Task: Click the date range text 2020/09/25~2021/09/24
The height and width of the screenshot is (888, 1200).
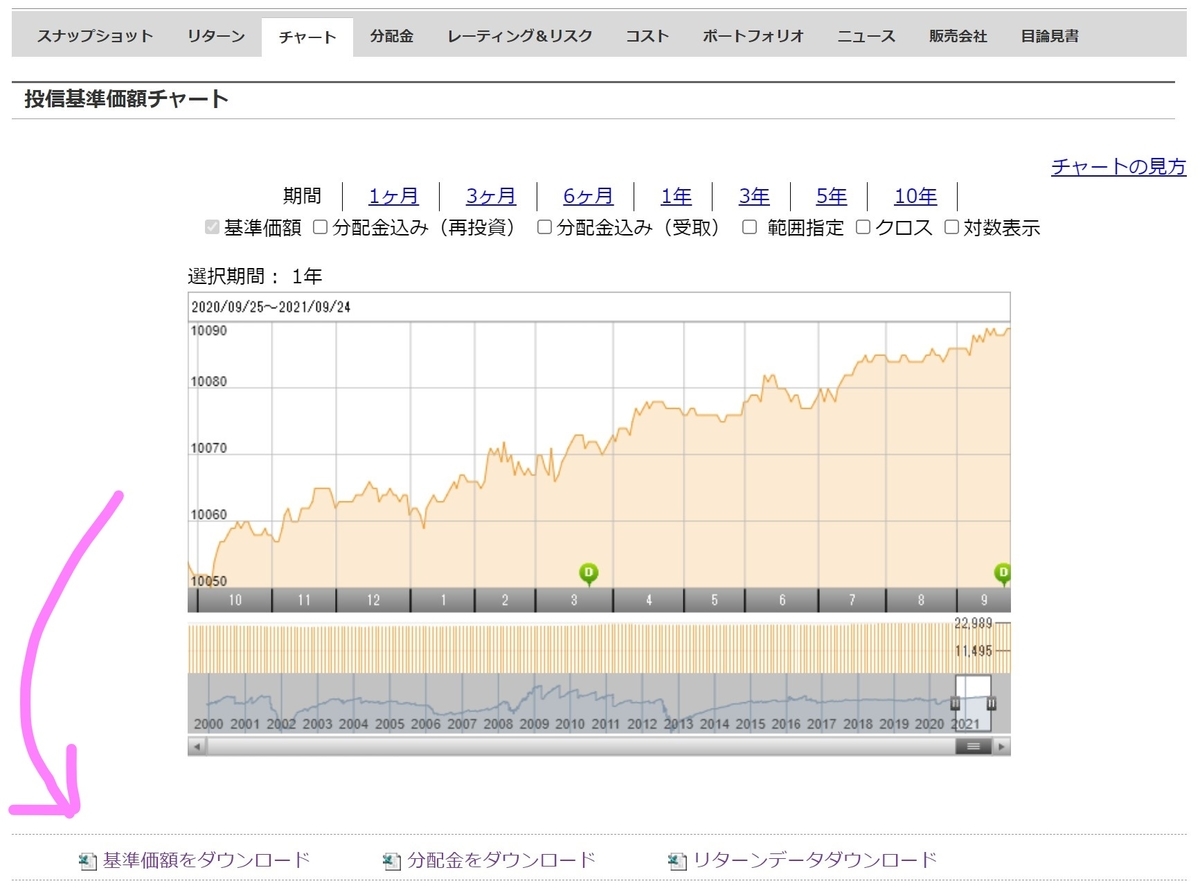Action: 271,307
